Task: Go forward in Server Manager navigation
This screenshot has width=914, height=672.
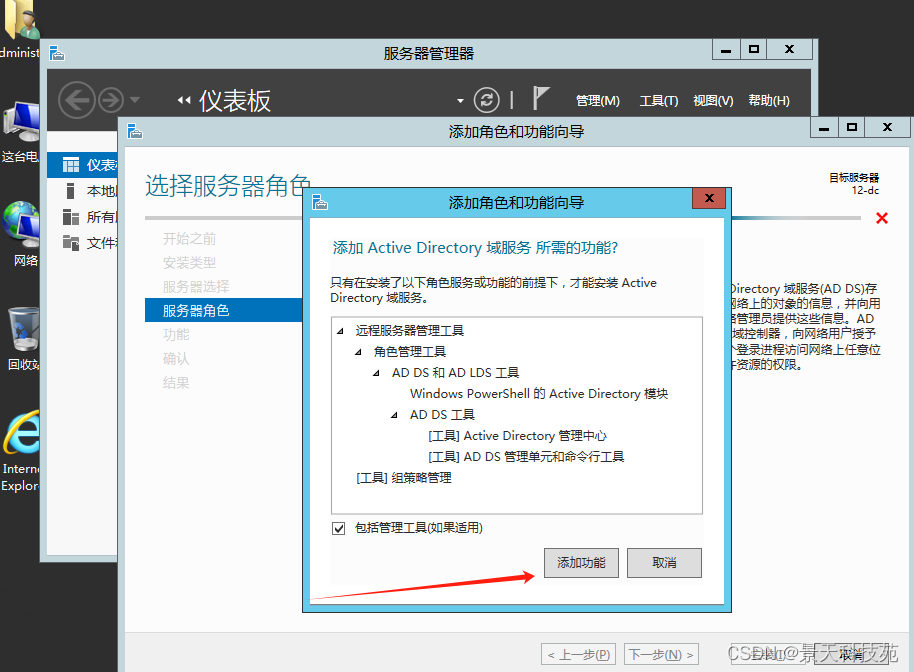Action: pos(111,100)
